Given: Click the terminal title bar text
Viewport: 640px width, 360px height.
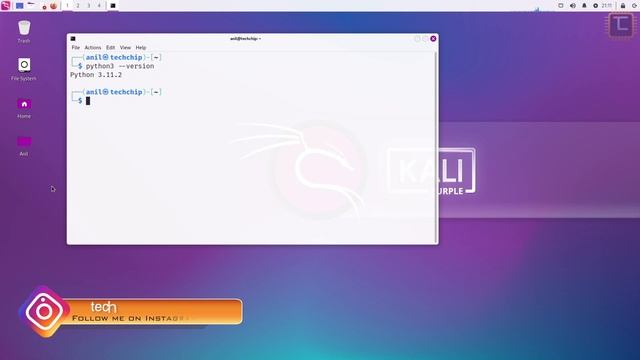Looking at the screenshot, I should [x=245, y=39].
